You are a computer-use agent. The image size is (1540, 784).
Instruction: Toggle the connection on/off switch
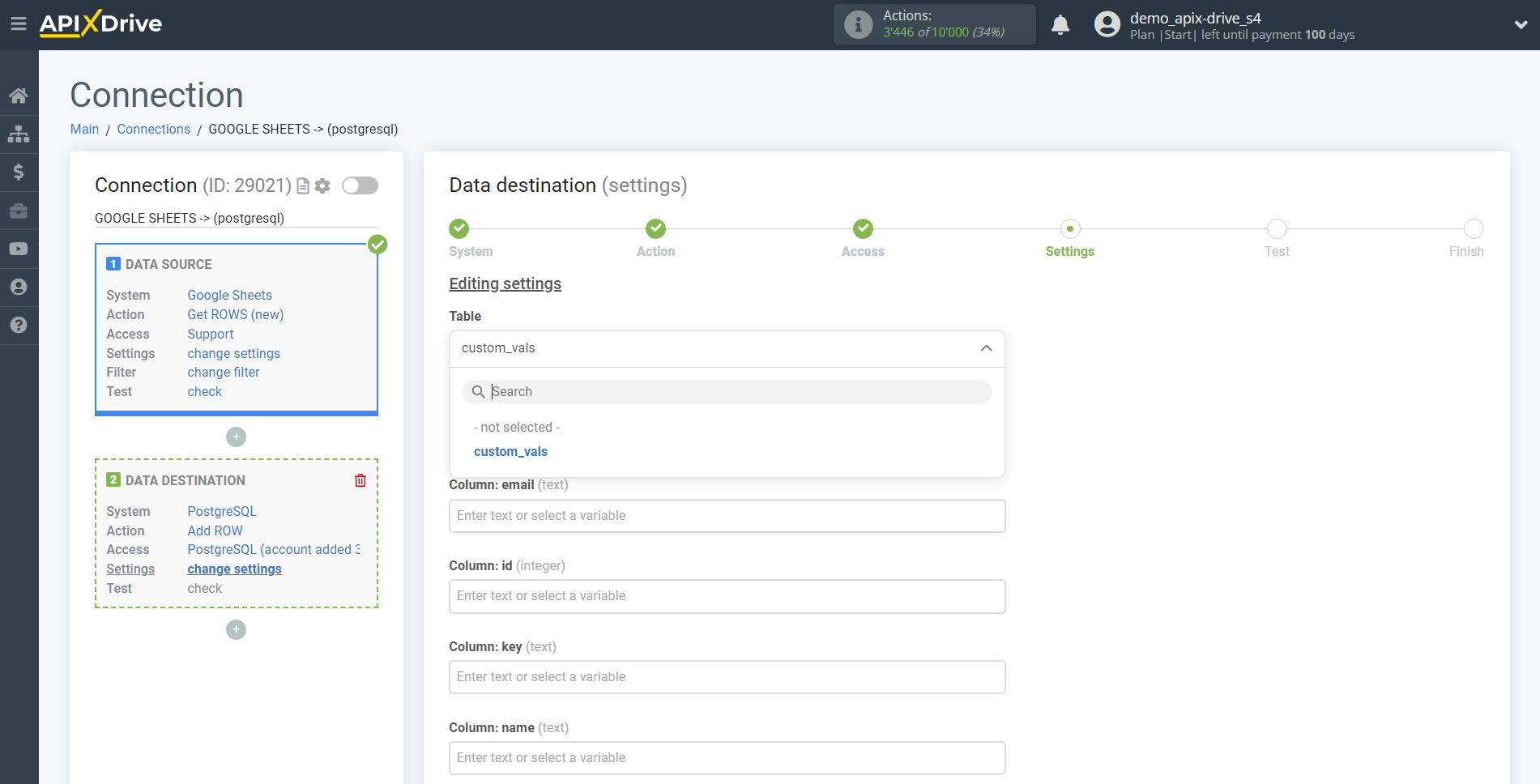(360, 185)
